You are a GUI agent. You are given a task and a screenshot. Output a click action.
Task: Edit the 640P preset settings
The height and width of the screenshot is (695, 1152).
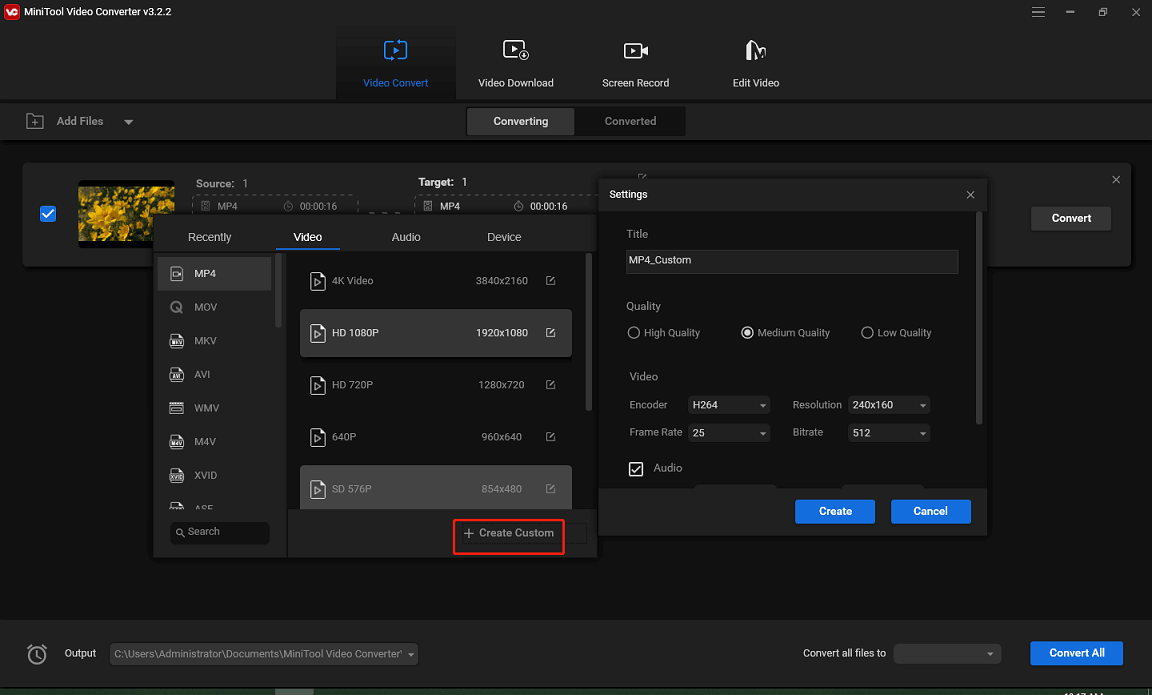[550, 436]
